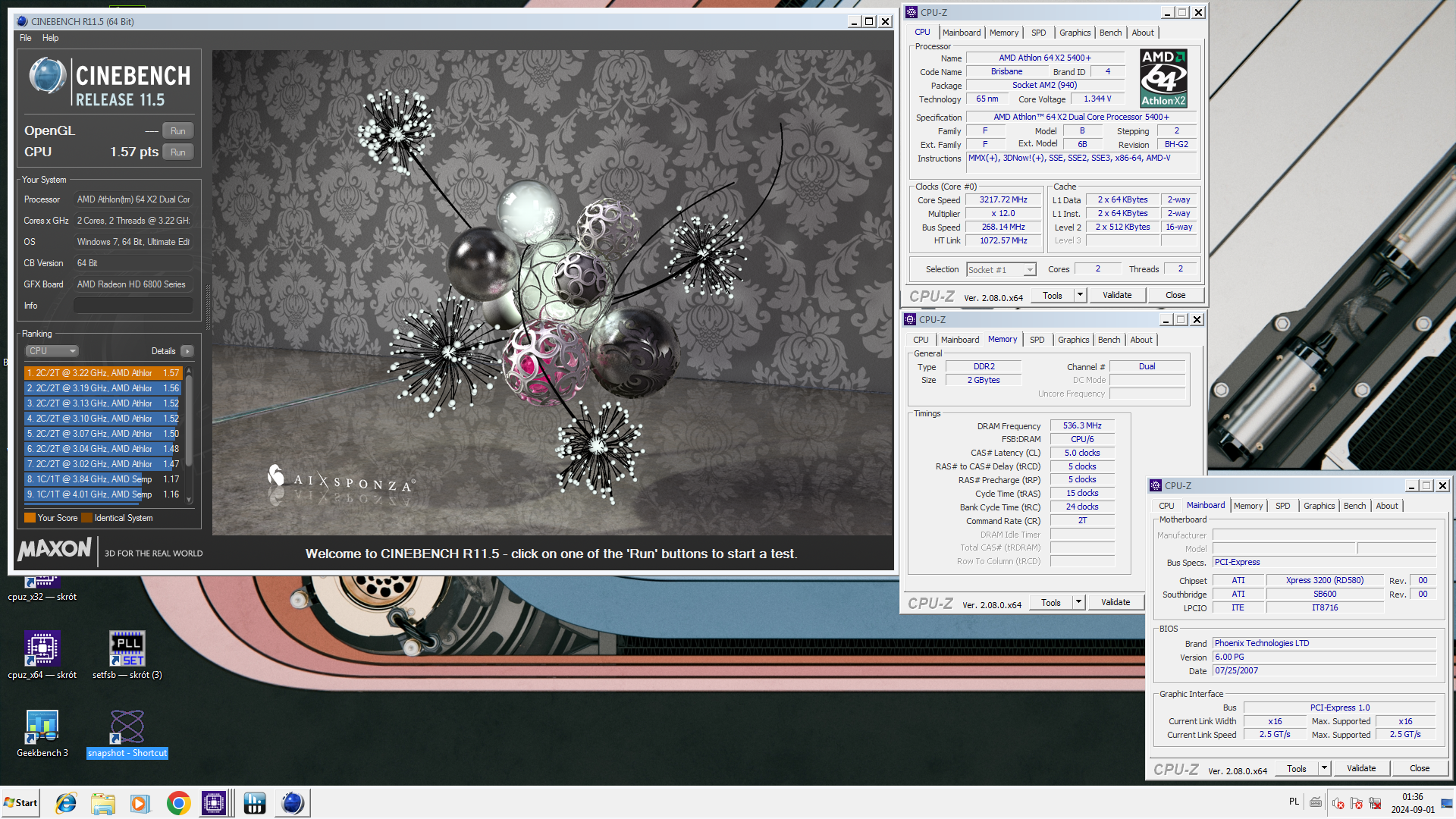Screen dimensions: 1456x819
Task: Click the Start button
Action: pos(20,803)
